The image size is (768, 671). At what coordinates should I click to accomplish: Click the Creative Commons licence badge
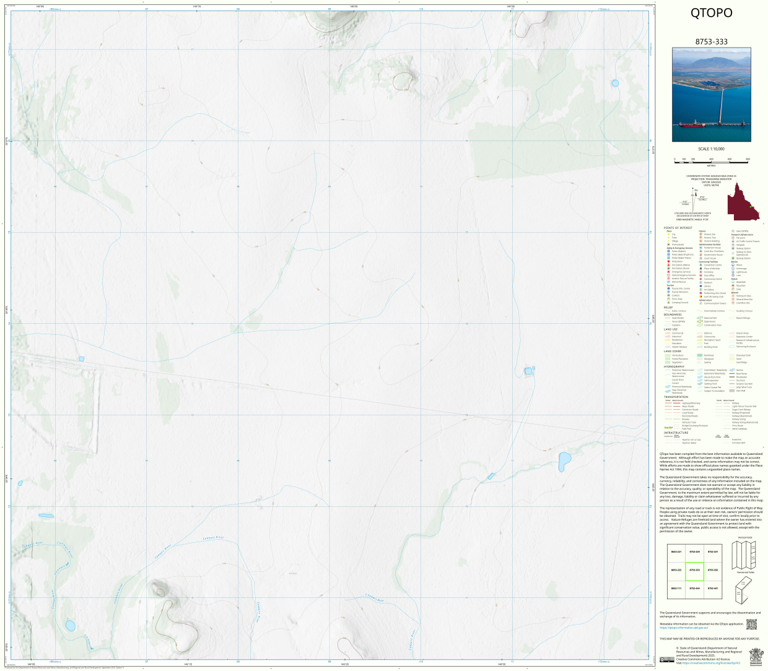coord(667,659)
